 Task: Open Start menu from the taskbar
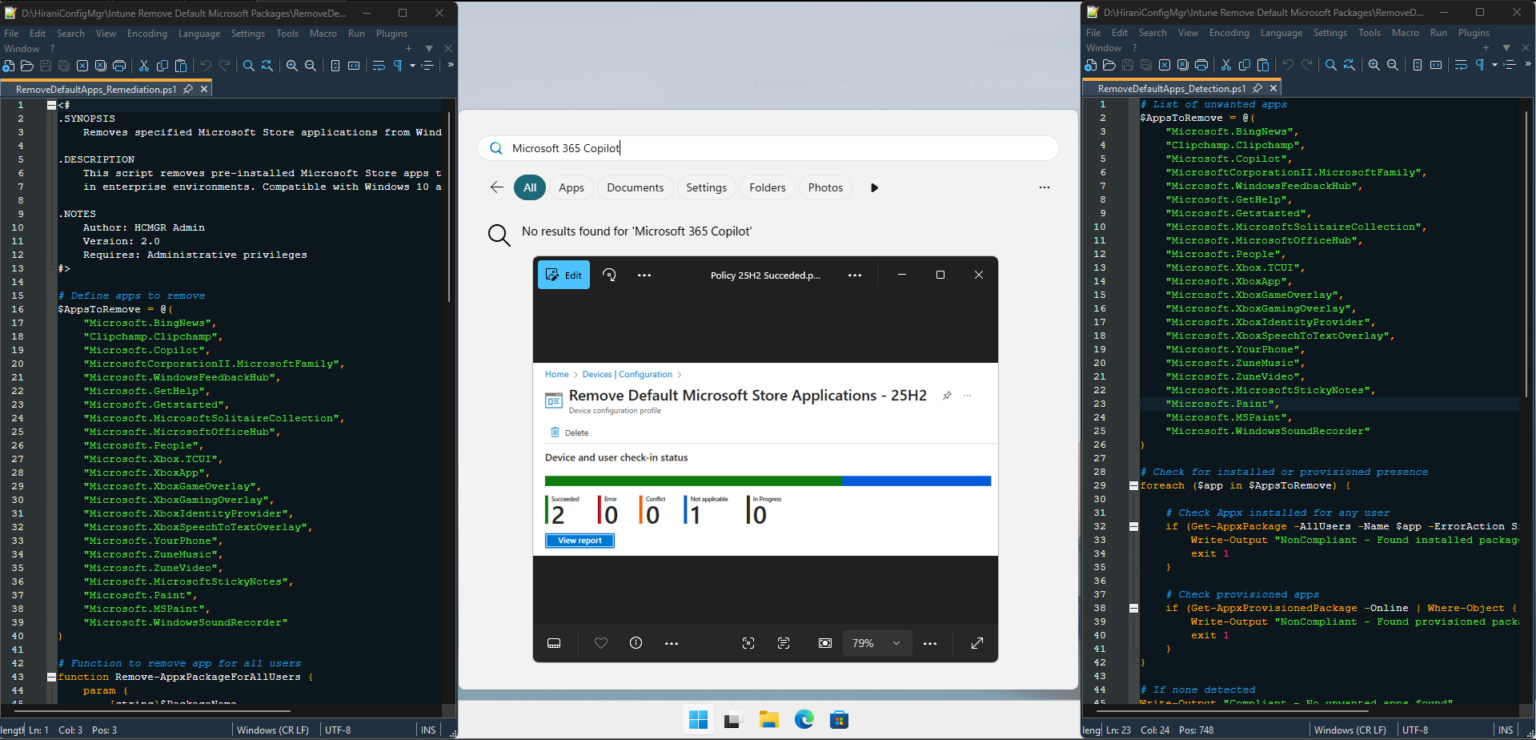[698, 719]
